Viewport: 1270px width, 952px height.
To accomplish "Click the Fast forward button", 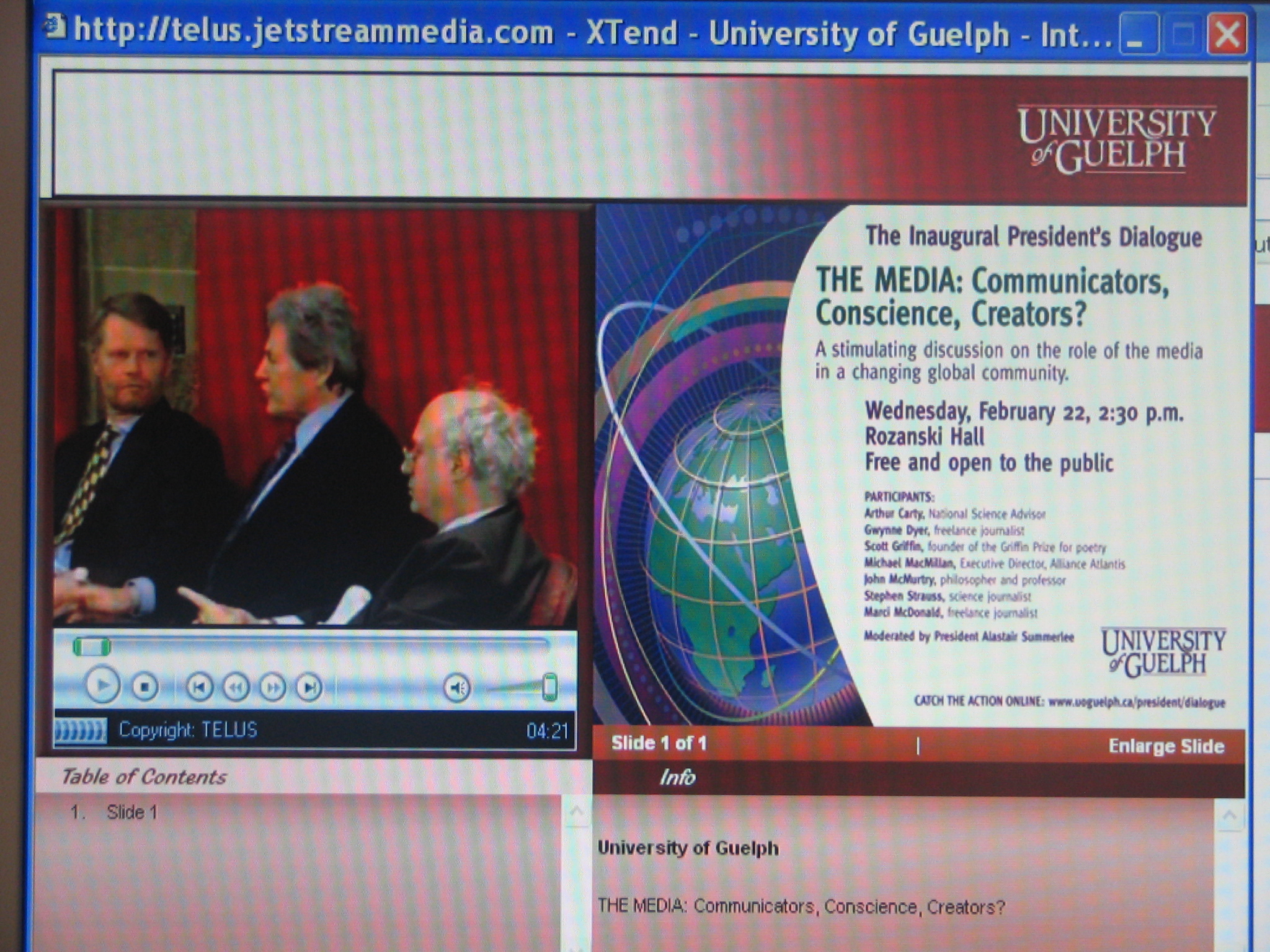I will 272,687.
